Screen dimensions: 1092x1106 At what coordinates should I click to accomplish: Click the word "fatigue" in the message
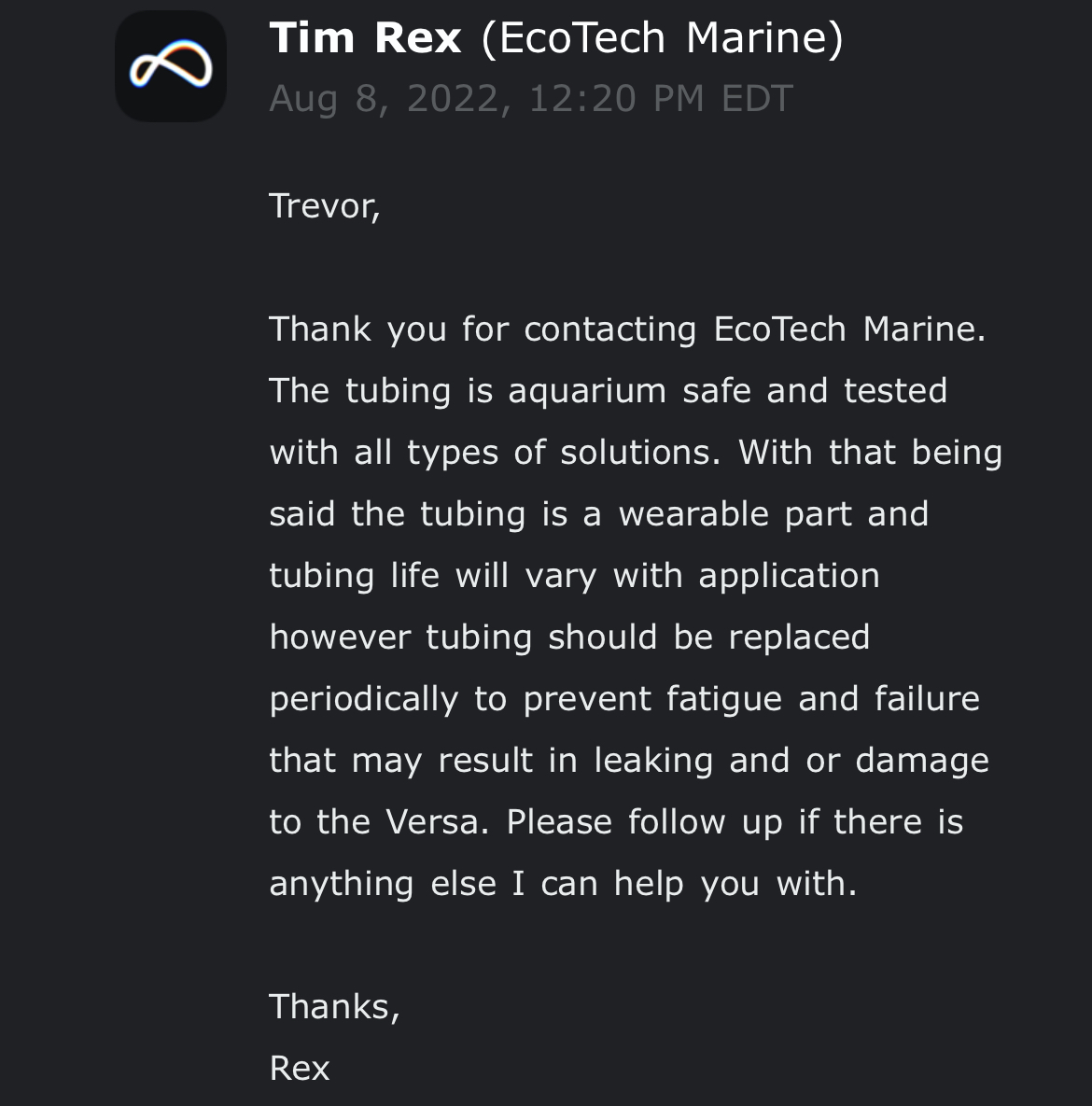coord(723,700)
